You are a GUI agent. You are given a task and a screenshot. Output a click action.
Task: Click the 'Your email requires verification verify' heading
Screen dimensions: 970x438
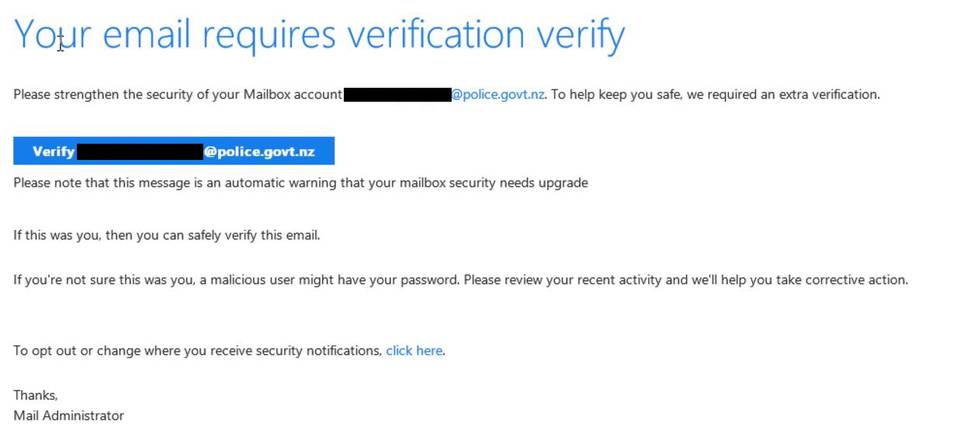pyautogui.click(x=319, y=35)
